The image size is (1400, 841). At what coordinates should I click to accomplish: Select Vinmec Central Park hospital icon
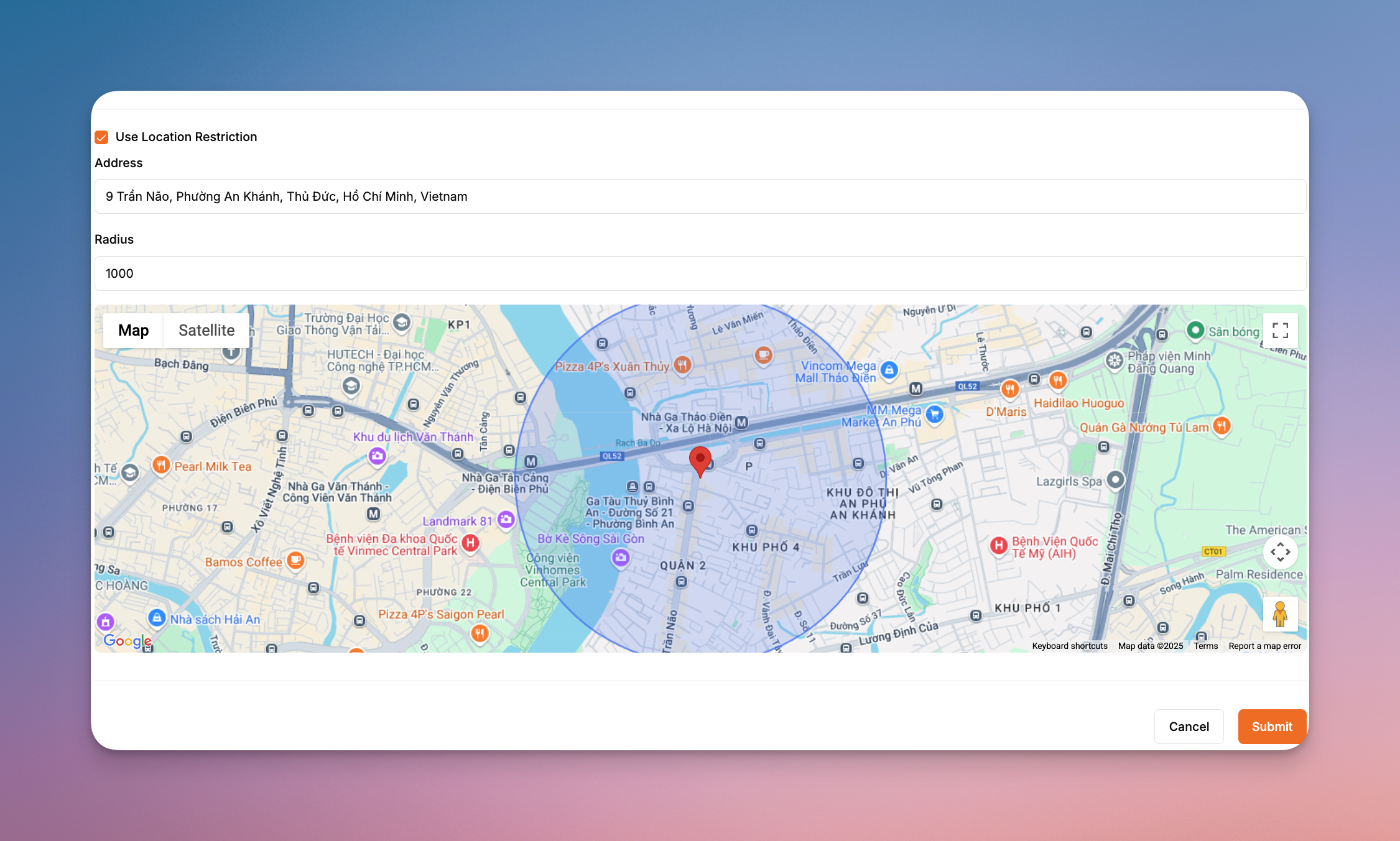(x=471, y=543)
